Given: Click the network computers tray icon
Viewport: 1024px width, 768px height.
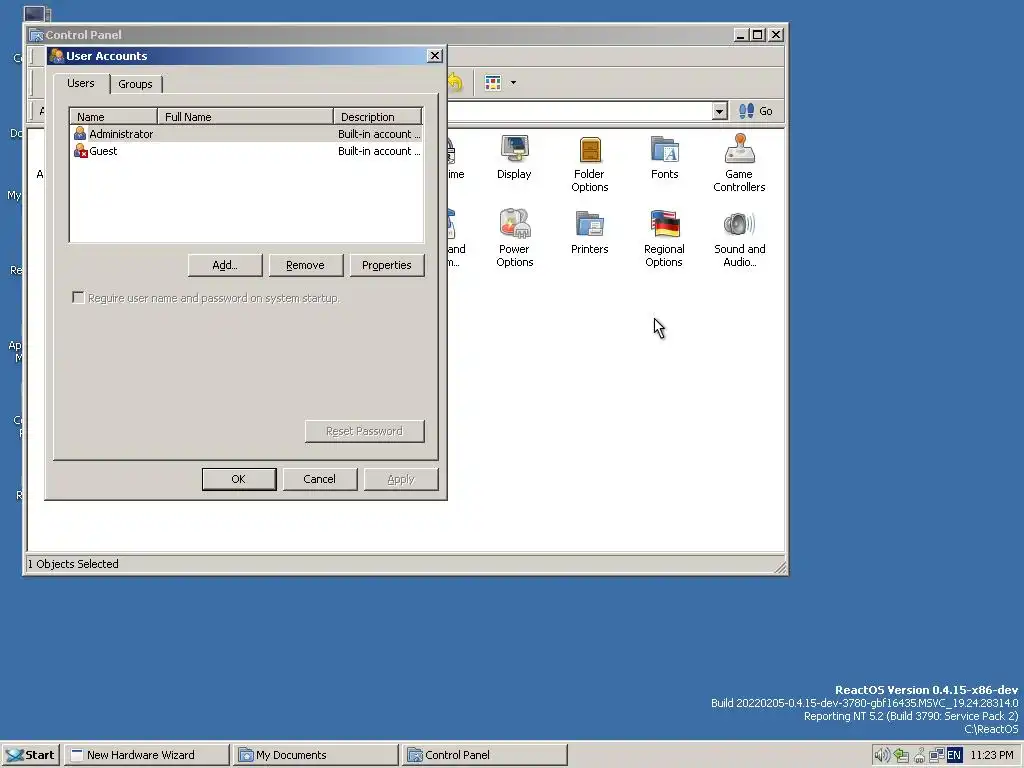Looking at the screenshot, I should pos(936,755).
